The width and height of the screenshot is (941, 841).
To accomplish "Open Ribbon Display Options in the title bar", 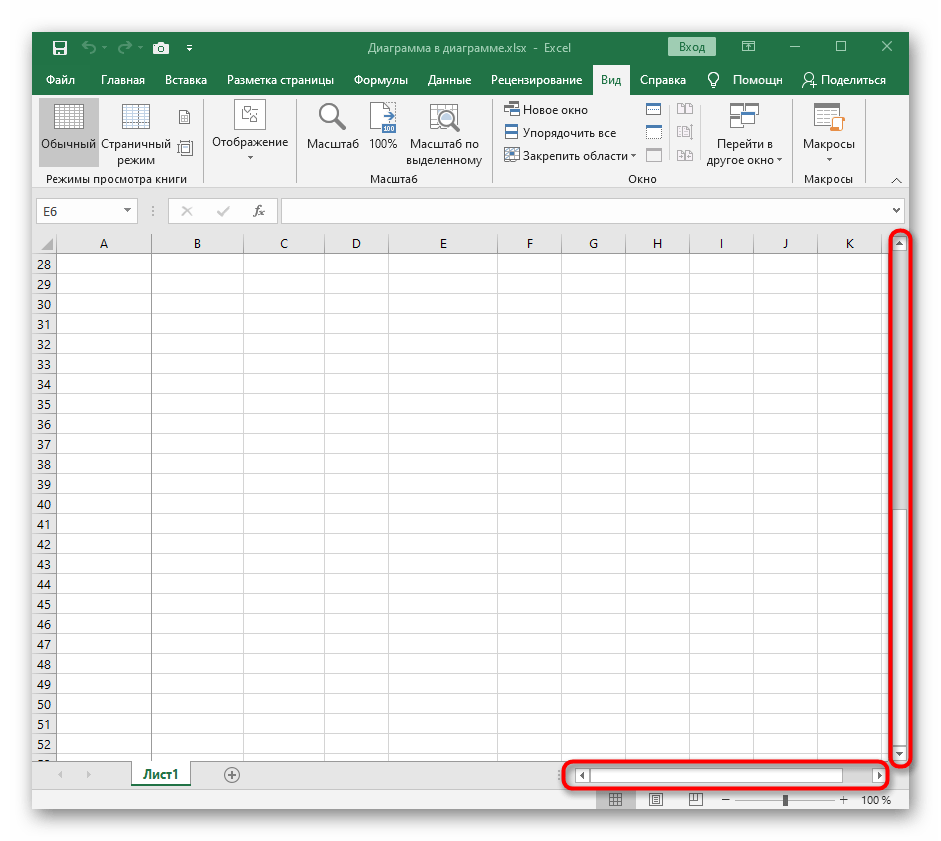I will click(x=748, y=46).
